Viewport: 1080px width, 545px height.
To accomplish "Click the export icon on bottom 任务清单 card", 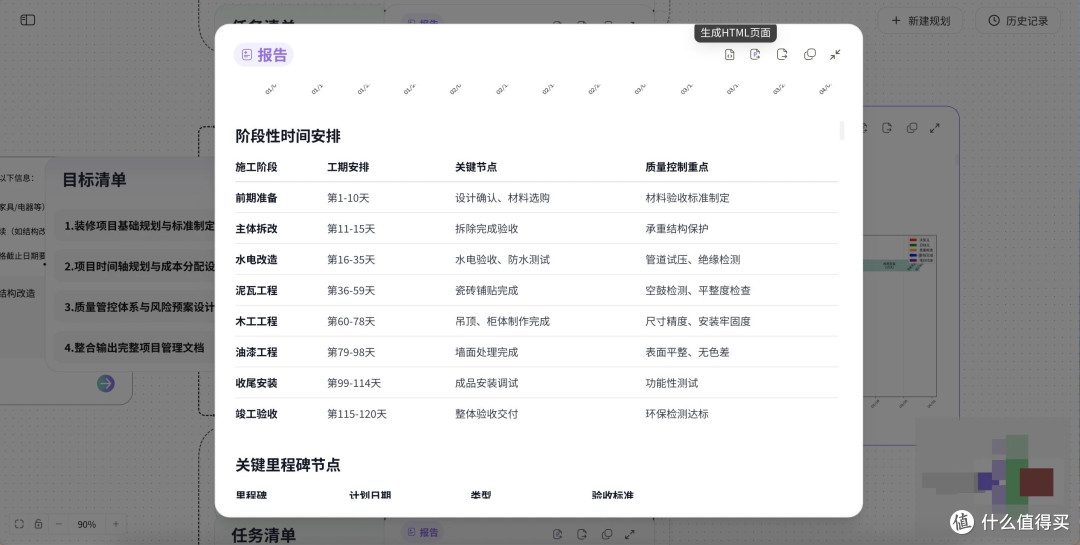I will point(581,534).
